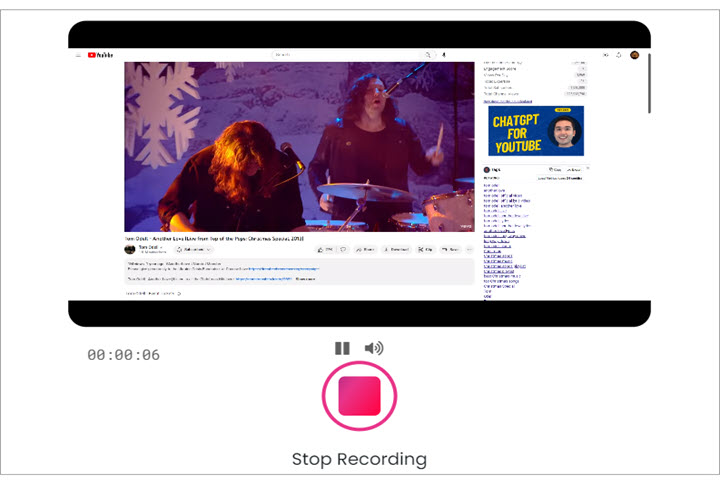Click the Engagement score row
Image resolution: width=720 pixels, height=480 pixels.
[x=535, y=68]
